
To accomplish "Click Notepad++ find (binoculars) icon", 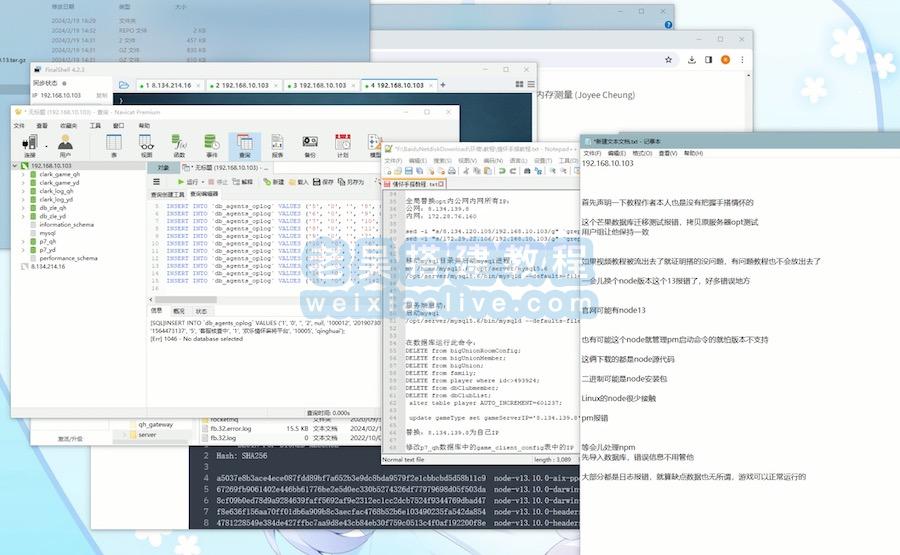I will [x=527, y=171].
